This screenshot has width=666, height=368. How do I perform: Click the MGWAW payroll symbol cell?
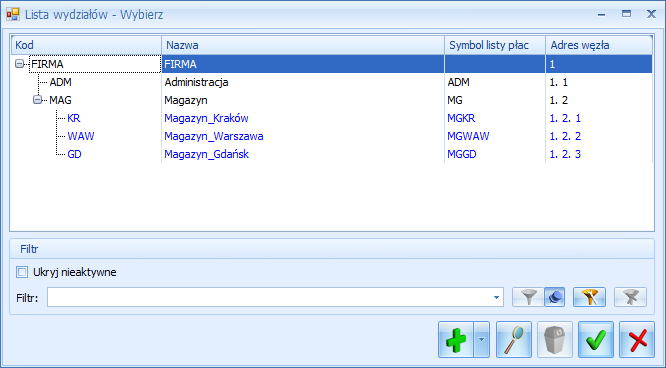click(x=495, y=136)
